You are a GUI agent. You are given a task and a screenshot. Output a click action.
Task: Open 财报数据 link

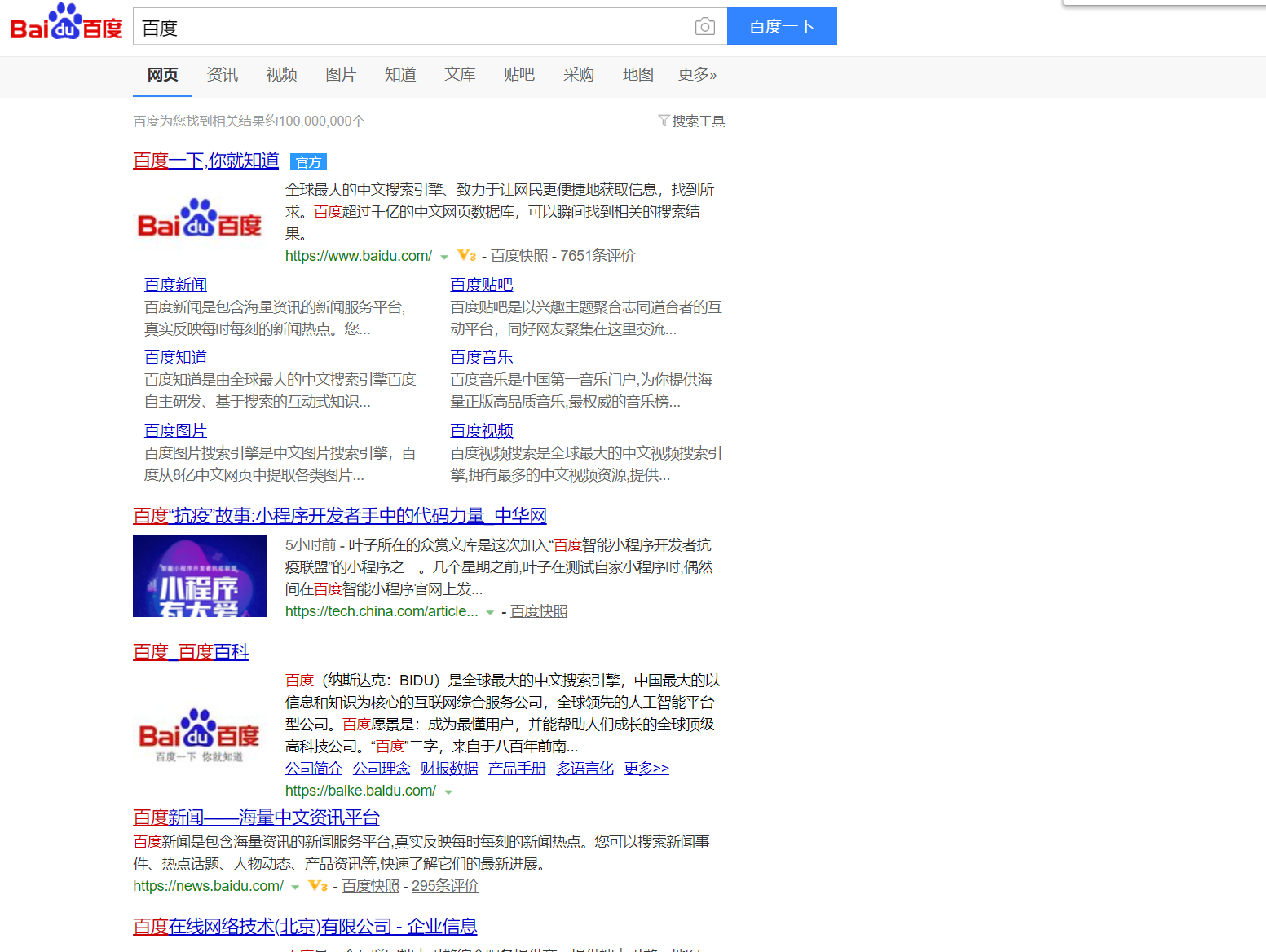(x=449, y=769)
